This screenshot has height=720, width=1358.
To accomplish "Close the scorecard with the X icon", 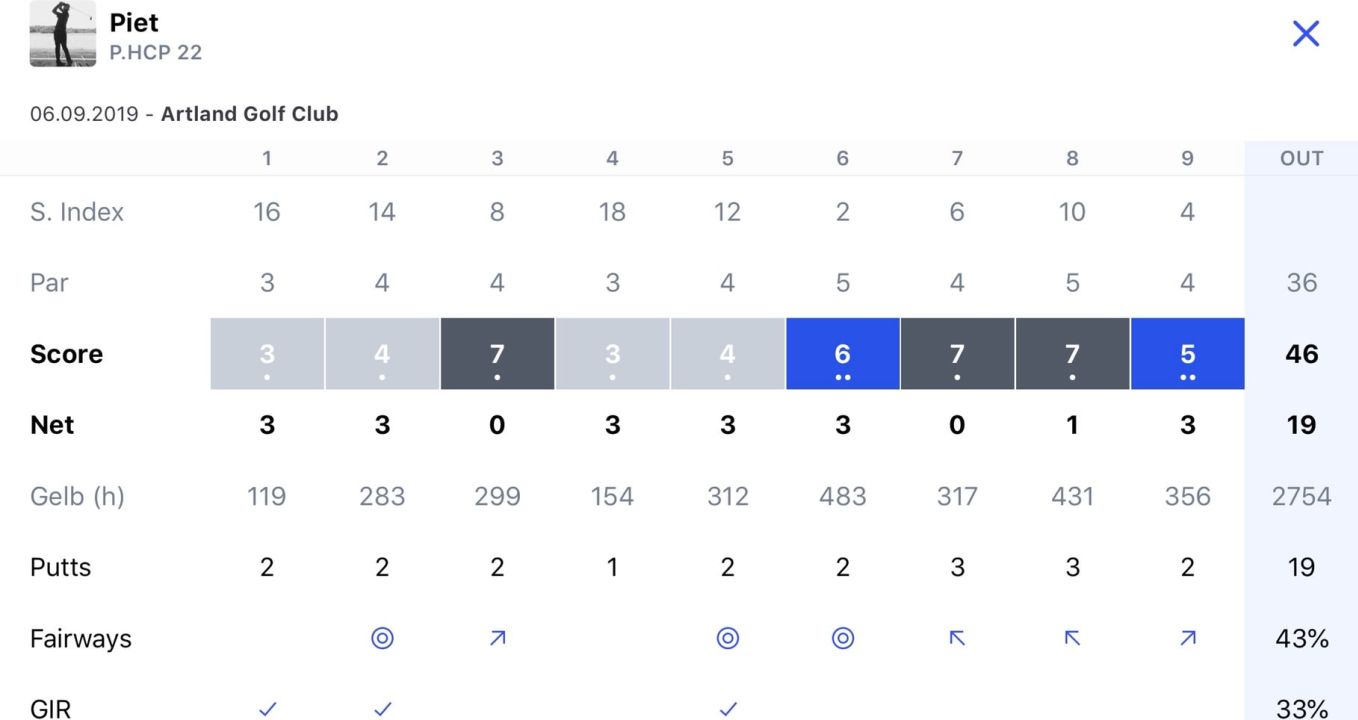I will (x=1306, y=34).
